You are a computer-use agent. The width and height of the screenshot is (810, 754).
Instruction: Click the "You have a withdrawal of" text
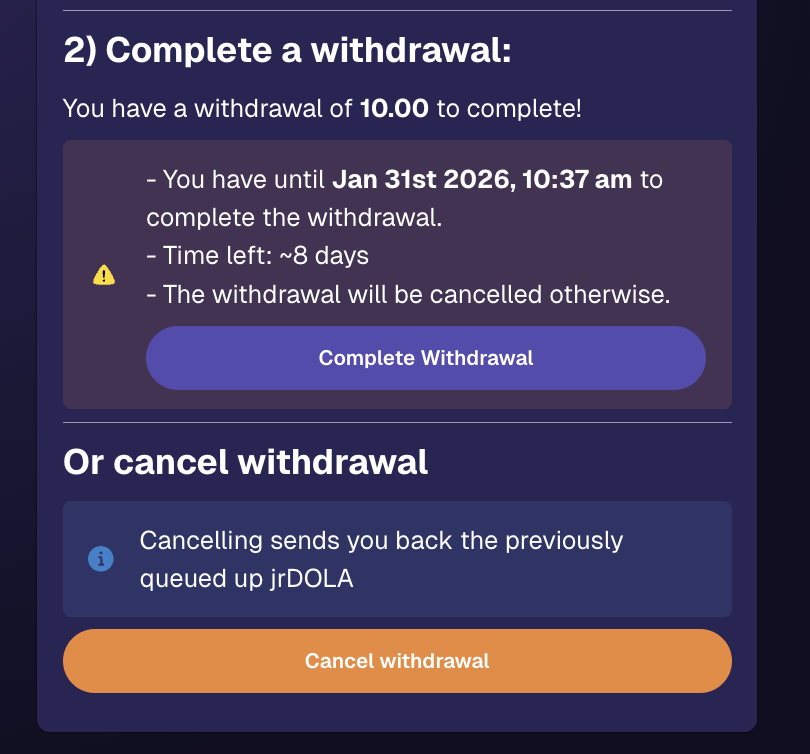(x=207, y=108)
